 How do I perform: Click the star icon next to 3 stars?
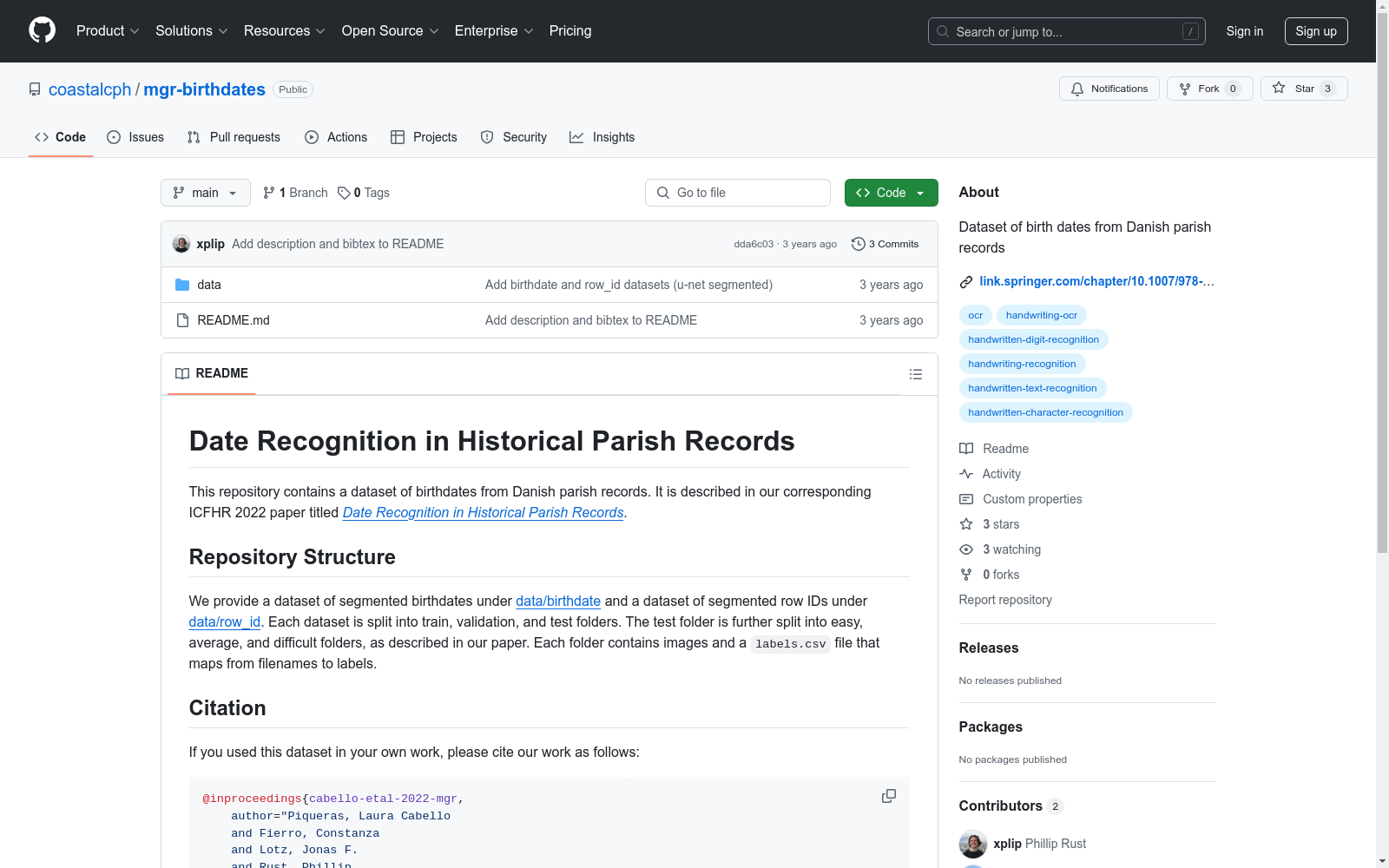966,524
